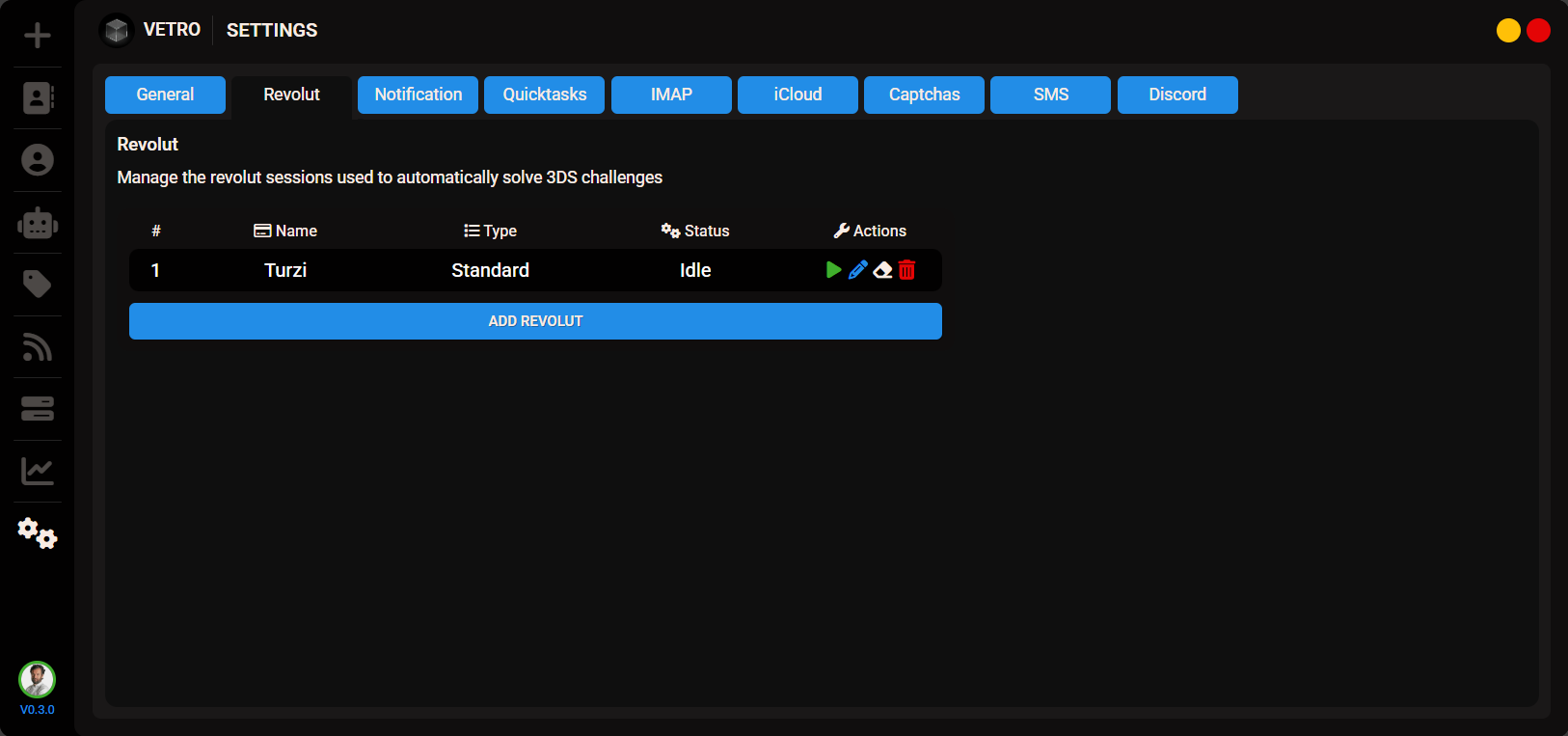Open the analytics chart sidebar icon
The height and width of the screenshot is (736, 1568).
click(38, 471)
